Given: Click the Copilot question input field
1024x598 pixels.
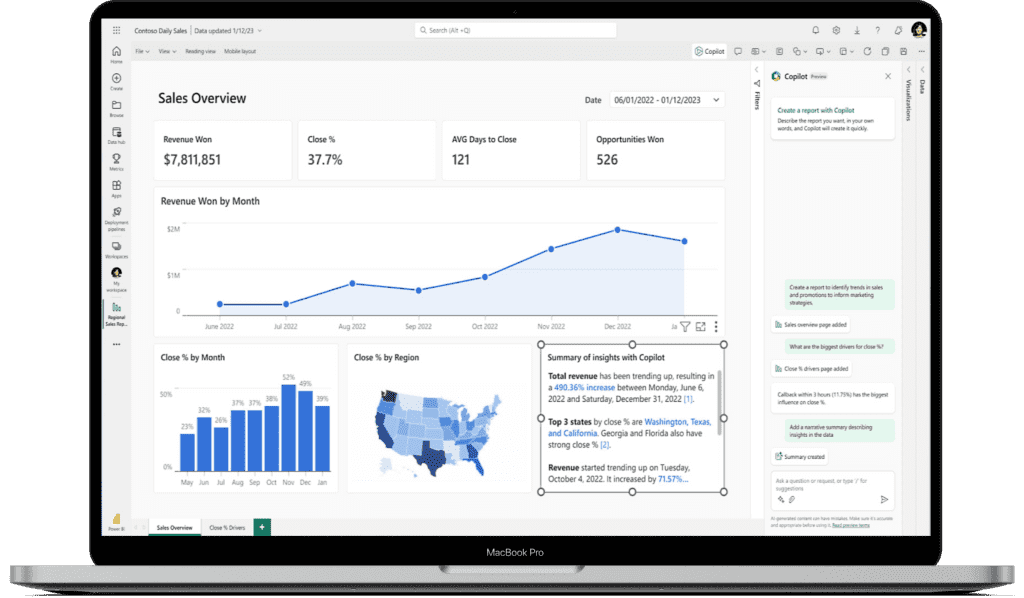Looking at the screenshot, I should [832, 490].
